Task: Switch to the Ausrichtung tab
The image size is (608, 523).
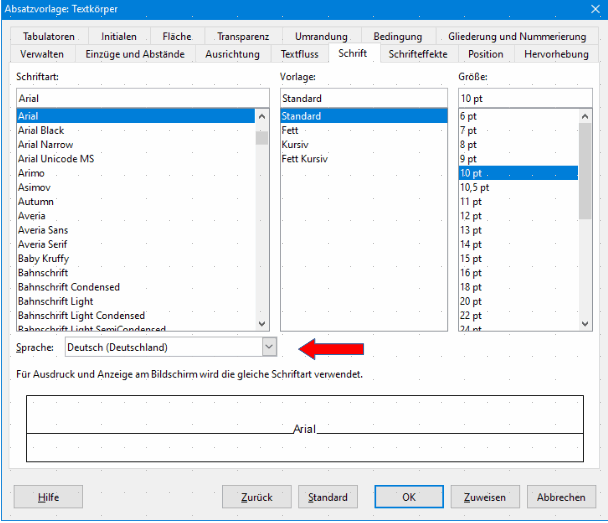Action: tap(232, 54)
